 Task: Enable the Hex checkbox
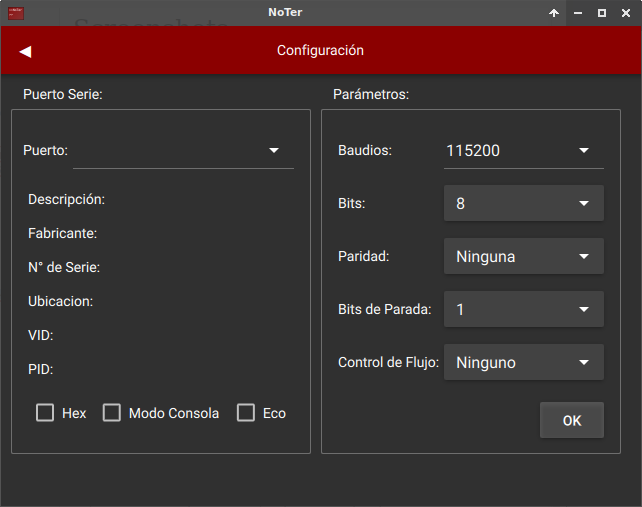coord(45,413)
